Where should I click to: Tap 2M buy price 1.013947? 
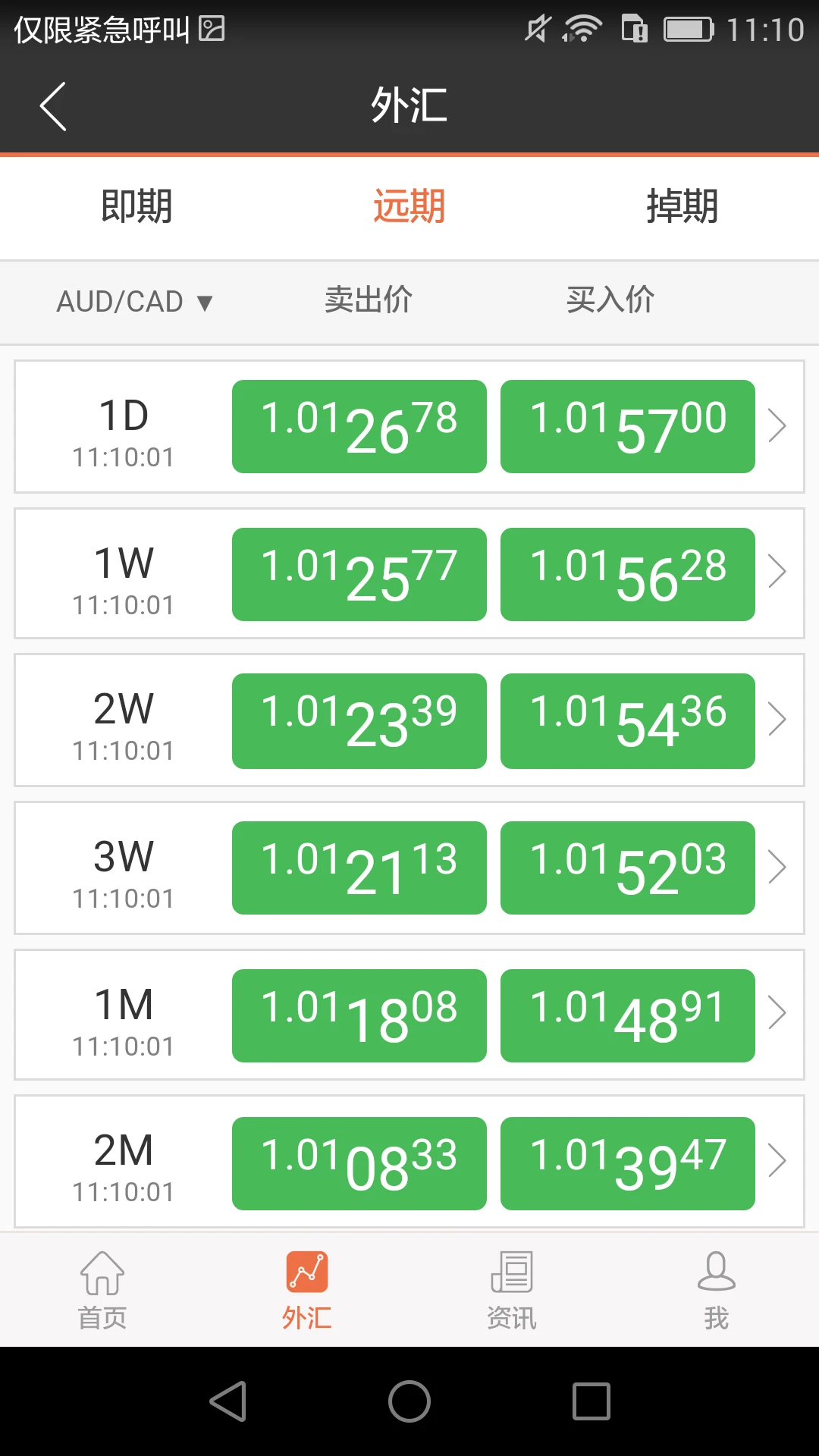pyautogui.click(x=627, y=1163)
